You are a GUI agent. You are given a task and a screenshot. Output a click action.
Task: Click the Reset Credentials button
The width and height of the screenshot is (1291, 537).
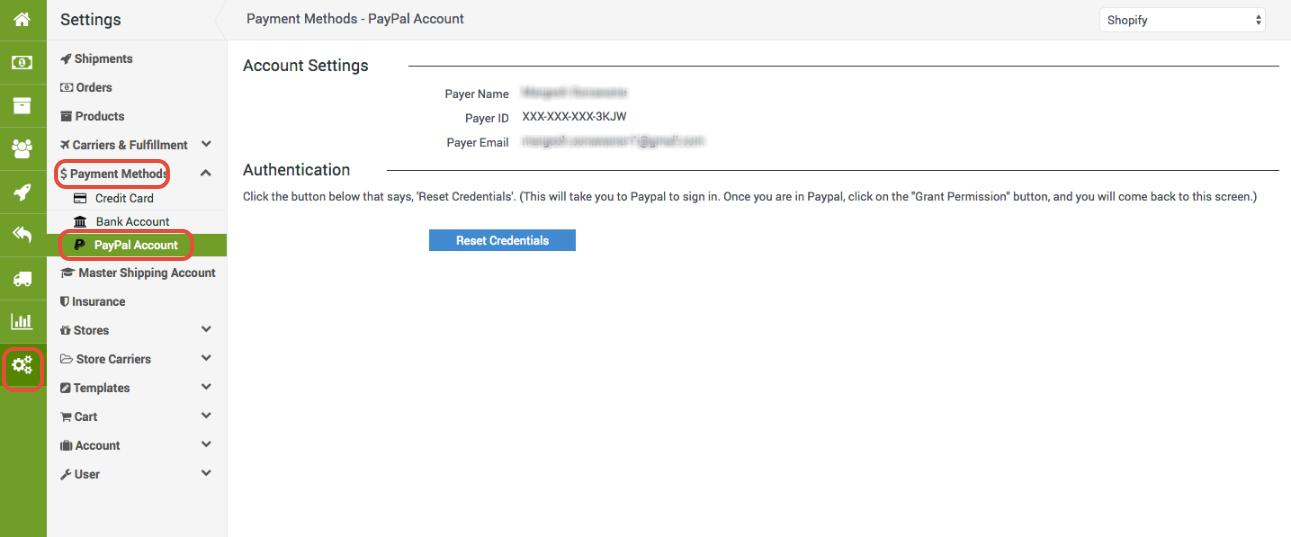502,241
